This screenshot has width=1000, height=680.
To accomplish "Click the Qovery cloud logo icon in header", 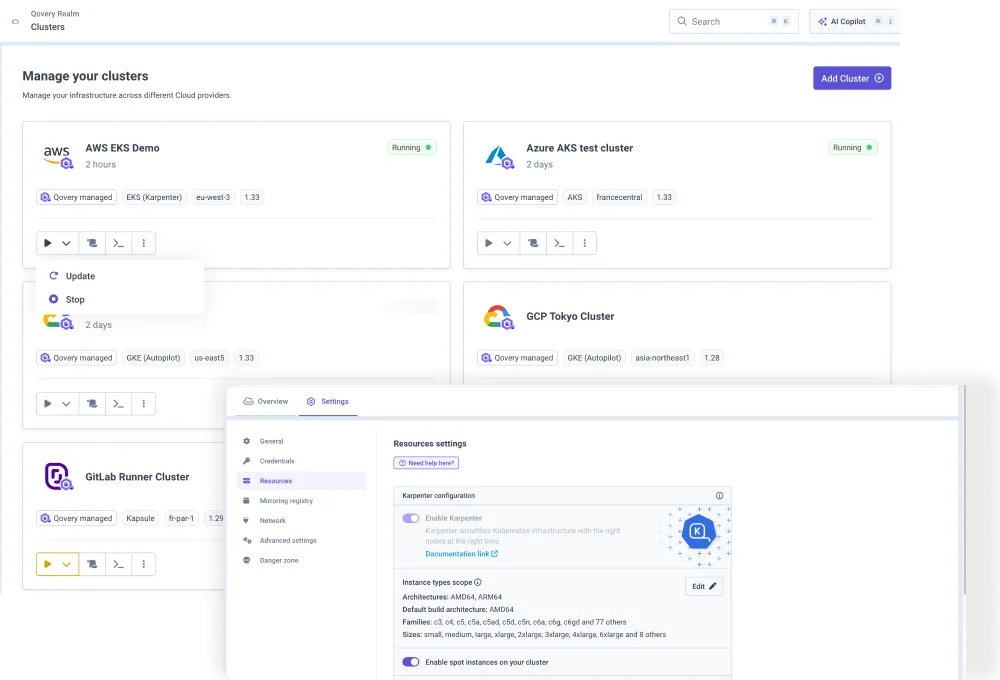I will [15, 21].
